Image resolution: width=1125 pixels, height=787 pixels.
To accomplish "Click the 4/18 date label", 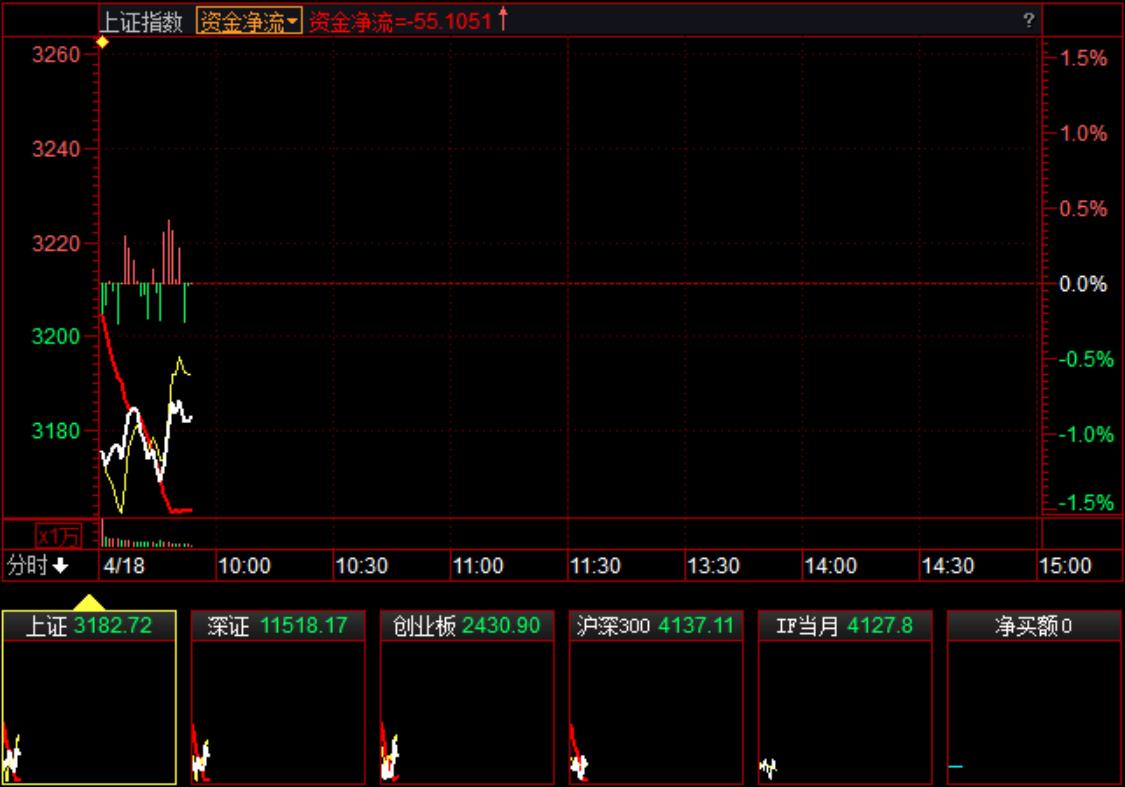I will (x=124, y=566).
